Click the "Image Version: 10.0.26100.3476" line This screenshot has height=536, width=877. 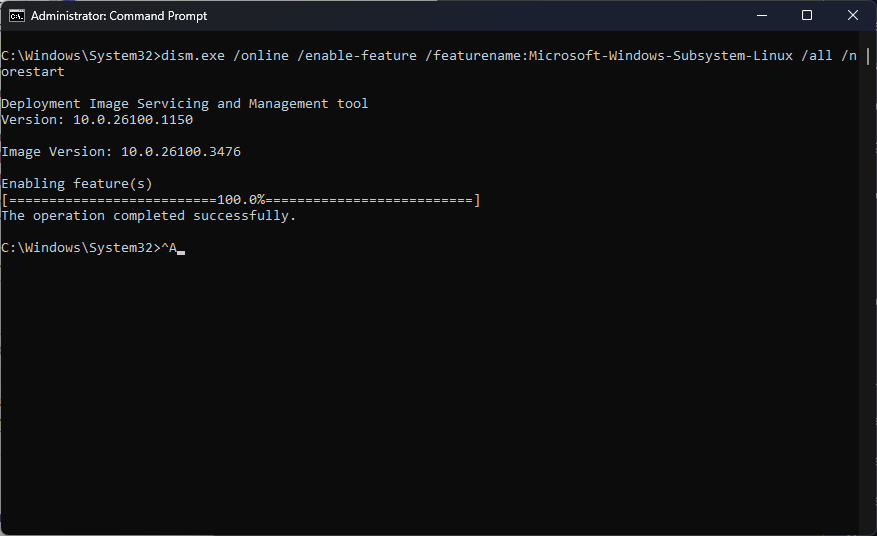click(x=121, y=152)
